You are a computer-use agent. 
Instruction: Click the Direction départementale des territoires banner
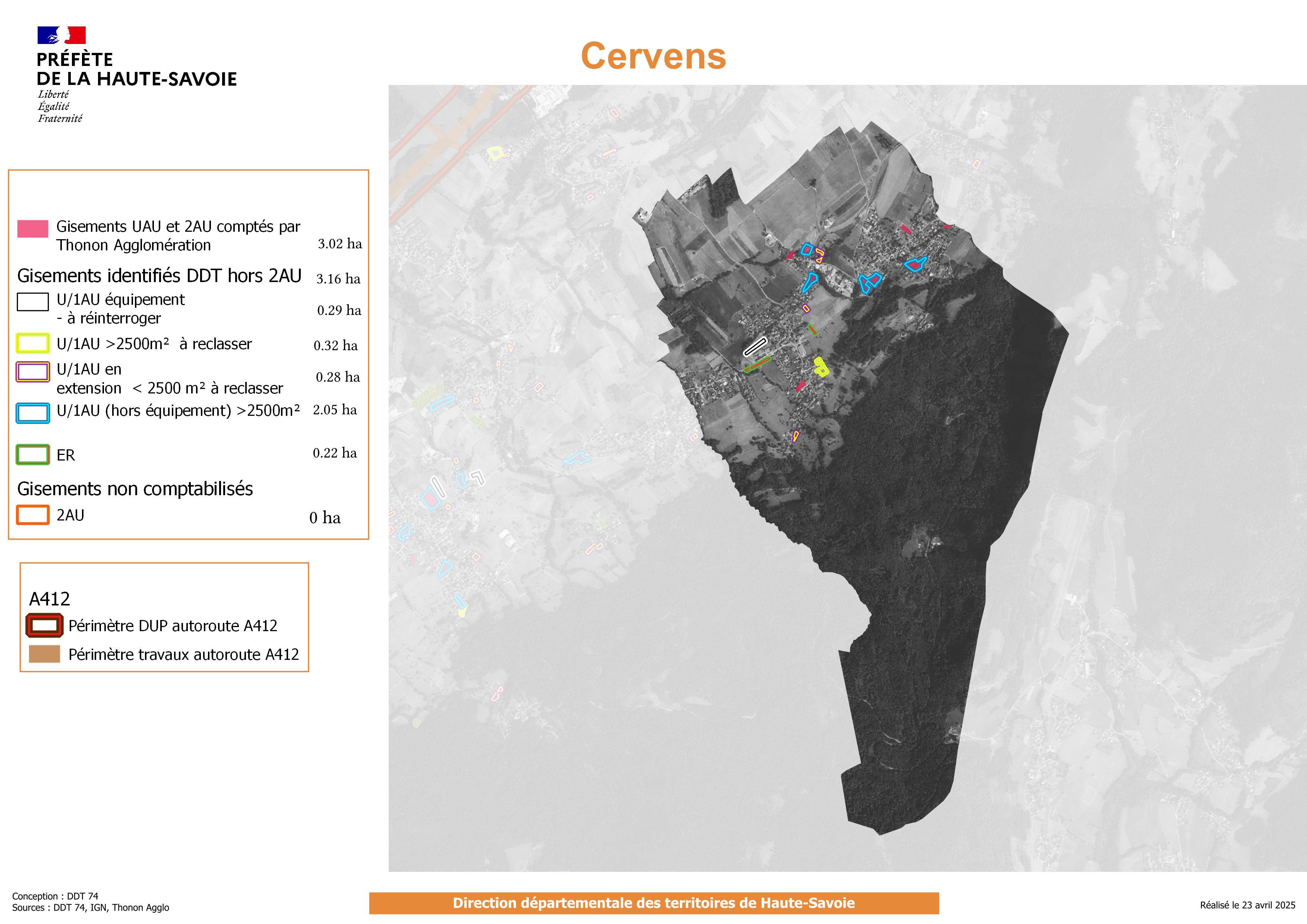(x=654, y=903)
